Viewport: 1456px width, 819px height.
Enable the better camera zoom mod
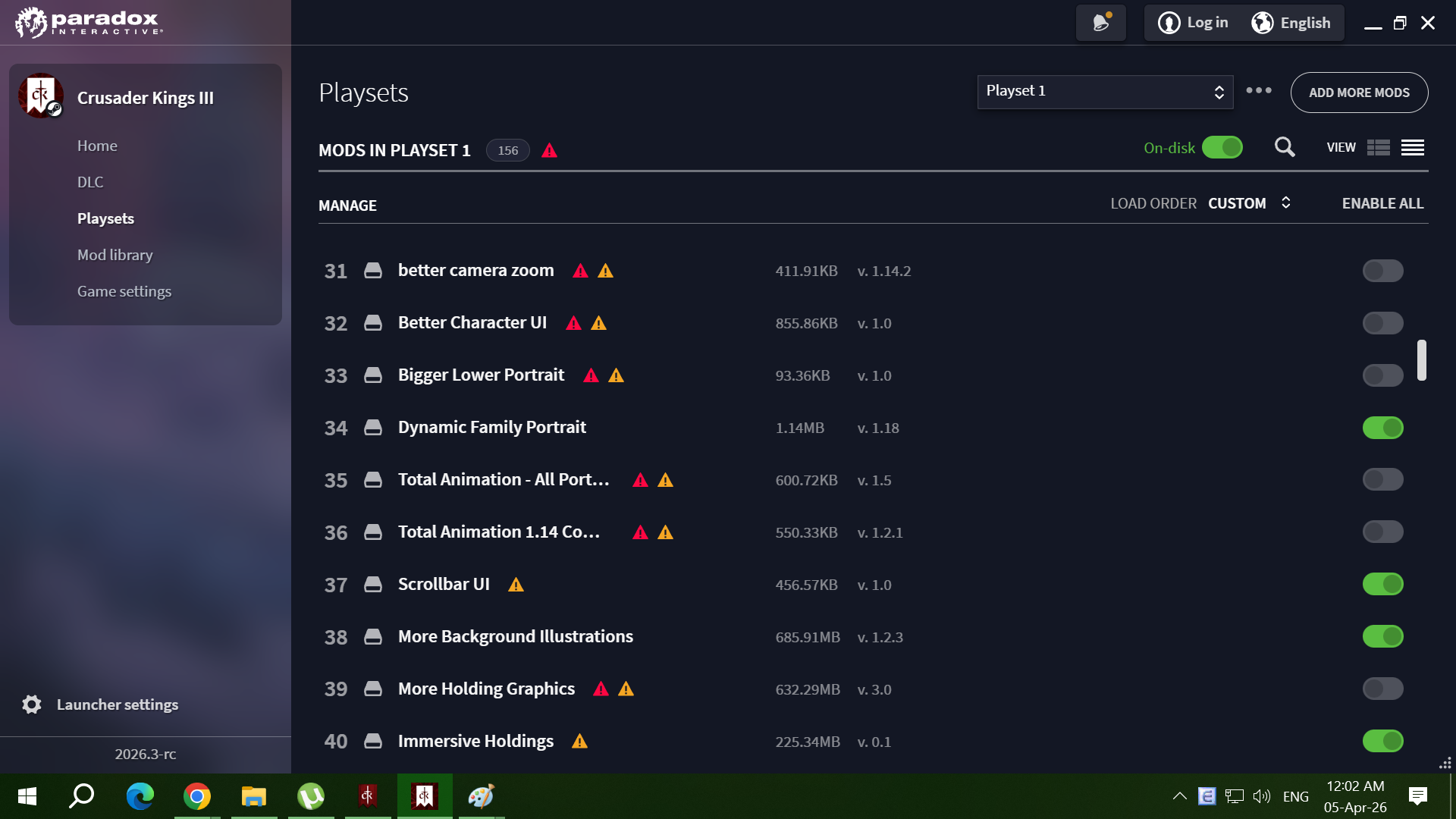(x=1383, y=271)
